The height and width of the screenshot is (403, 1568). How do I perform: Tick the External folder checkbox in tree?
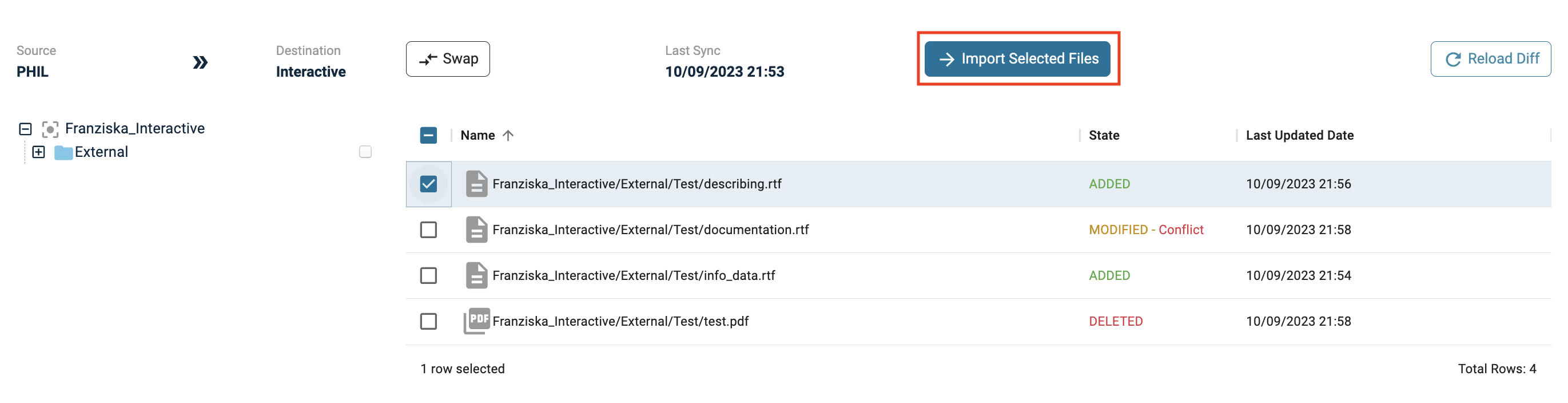point(365,152)
